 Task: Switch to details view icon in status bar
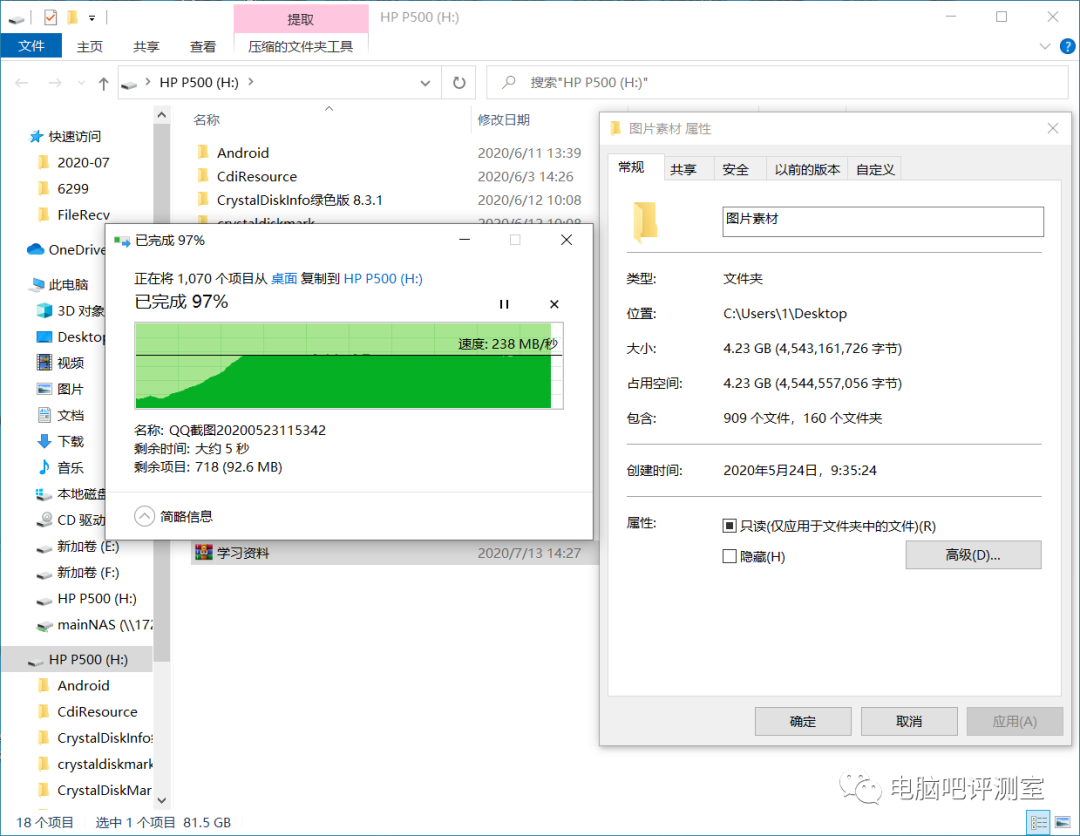pos(1038,822)
